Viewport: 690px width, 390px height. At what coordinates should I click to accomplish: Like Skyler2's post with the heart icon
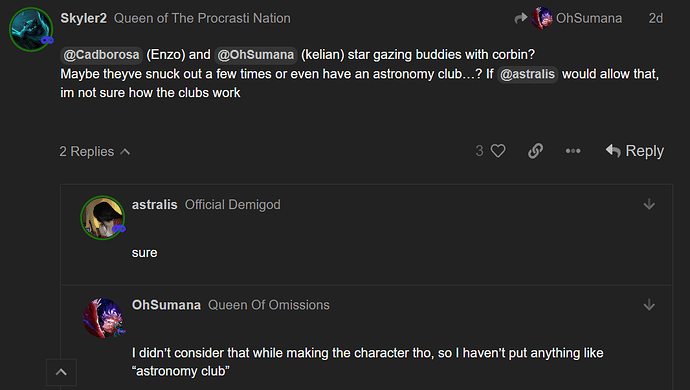coord(498,151)
